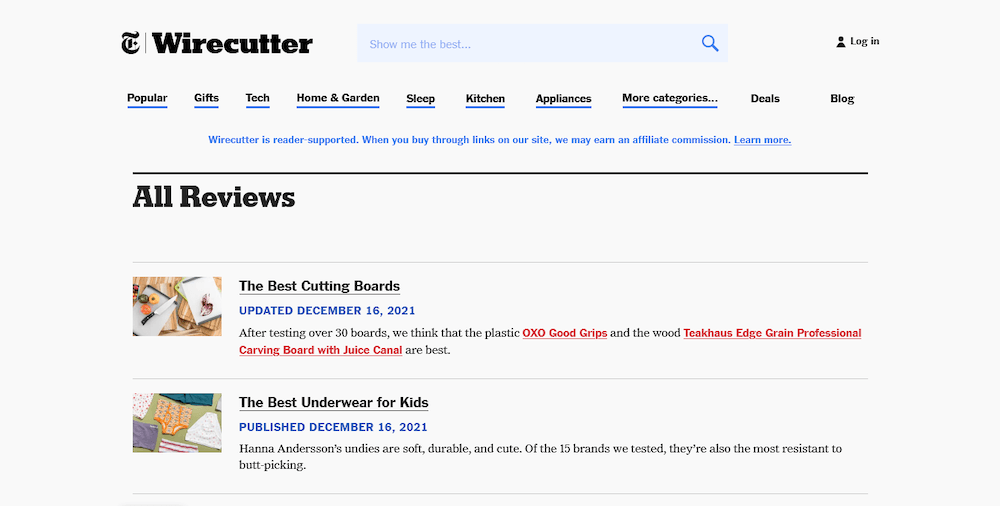Click the Hanna Andersson's undies description text
Image resolution: width=1000 pixels, height=506 pixels.
540,457
